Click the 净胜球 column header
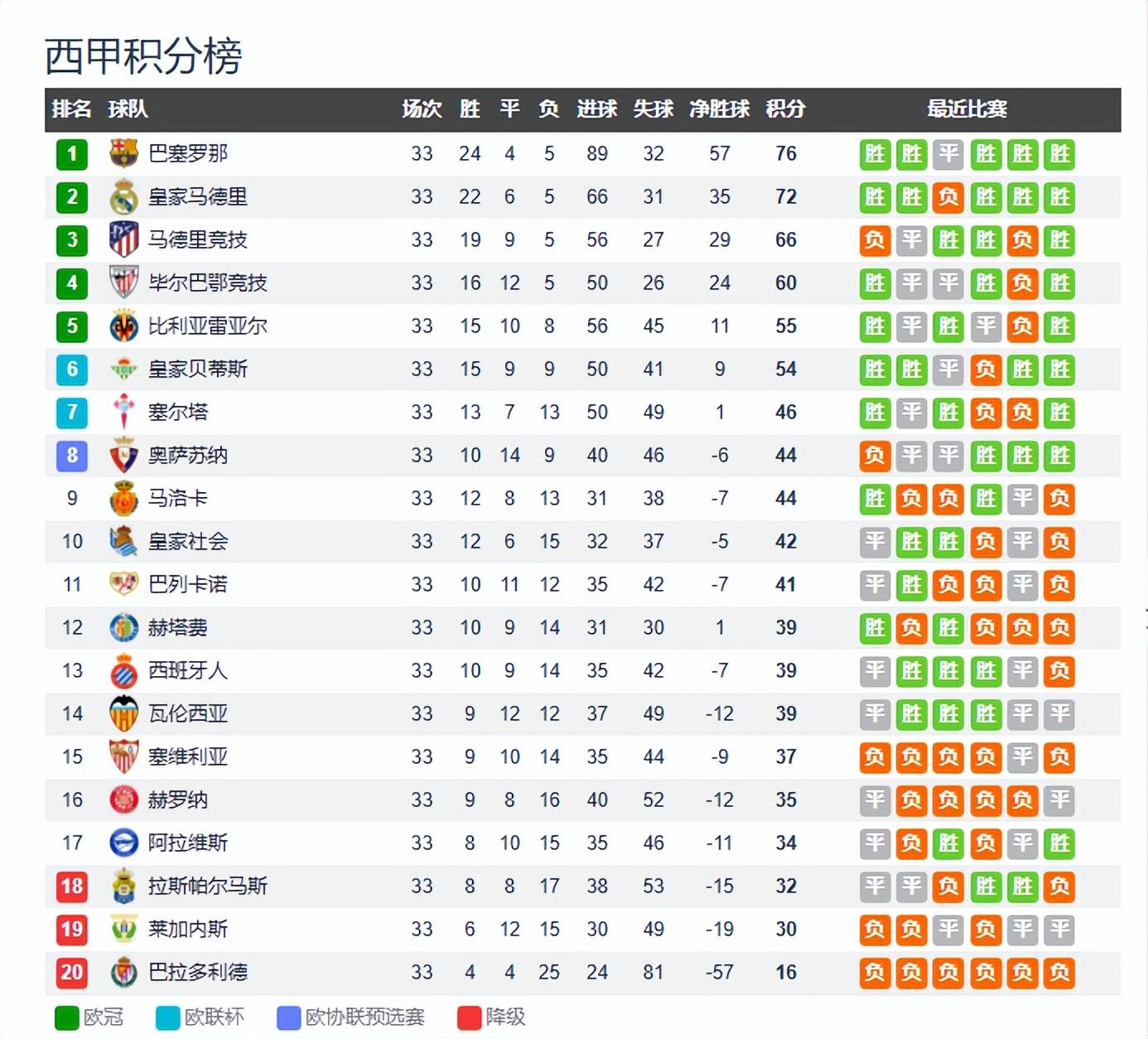This screenshot has height=1039, width=1148. [719, 109]
